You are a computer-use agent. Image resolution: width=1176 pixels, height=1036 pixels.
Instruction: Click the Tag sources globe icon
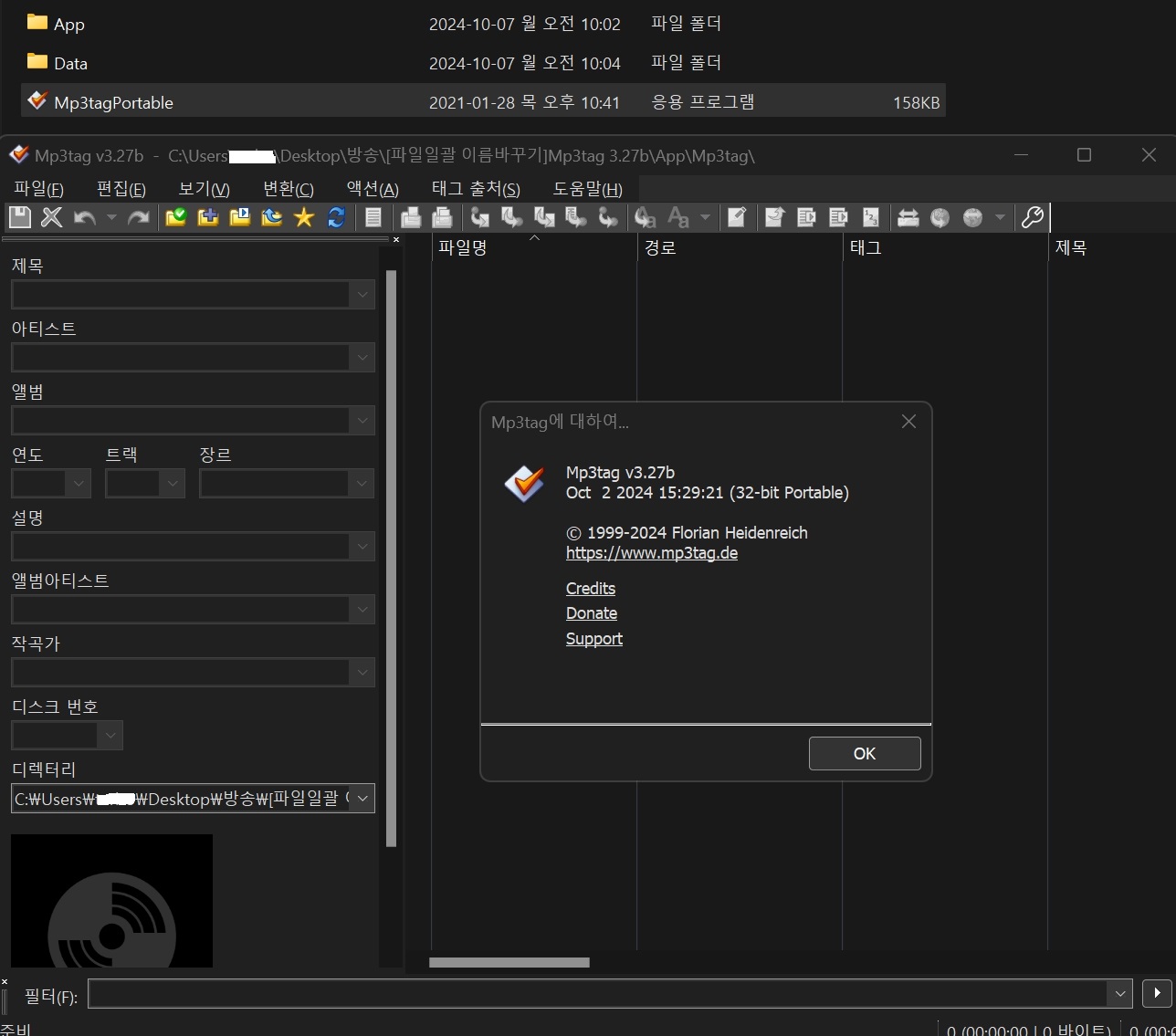pyautogui.click(x=973, y=217)
